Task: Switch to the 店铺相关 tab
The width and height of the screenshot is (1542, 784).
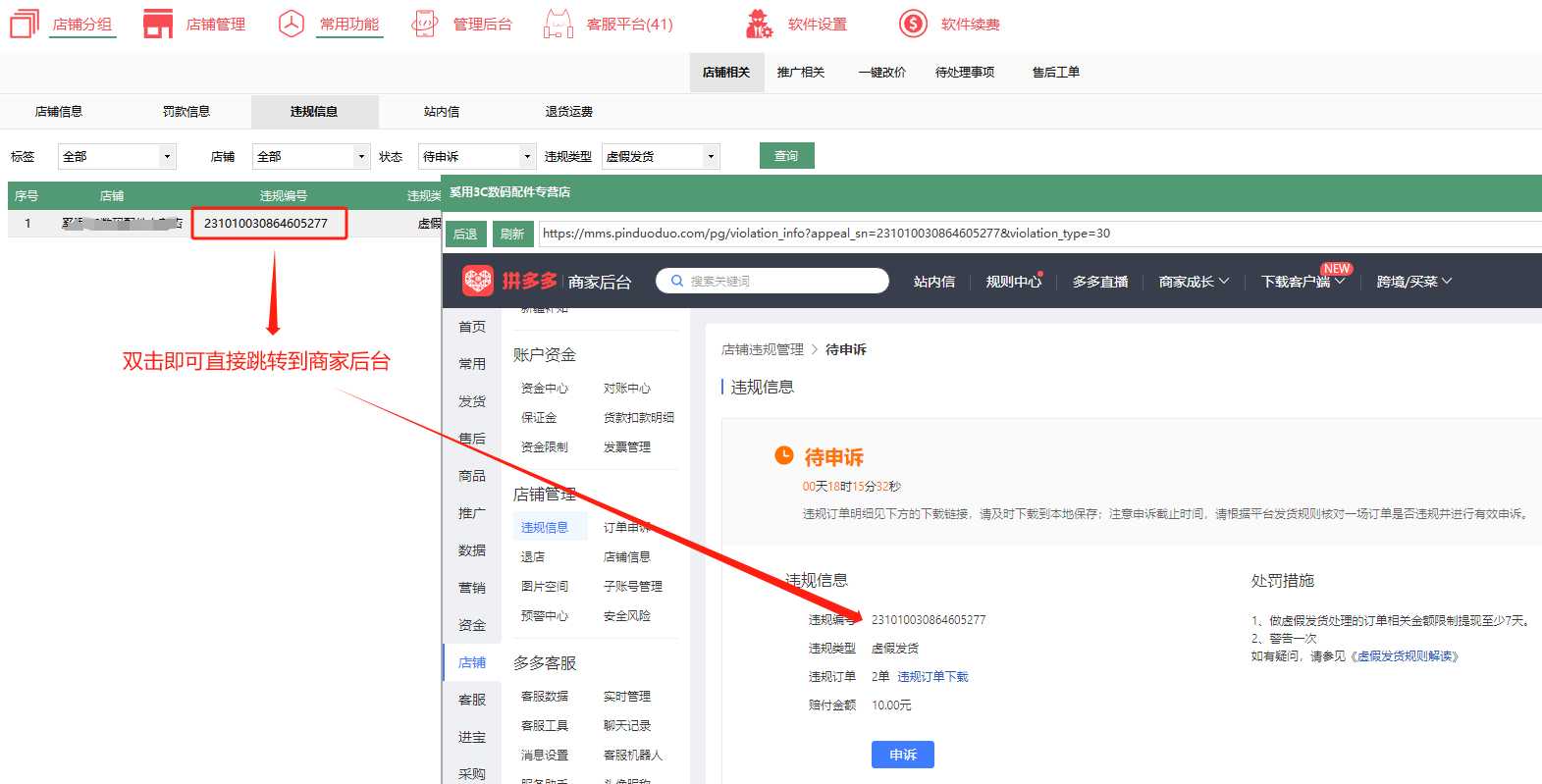Action: click(x=726, y=73)
